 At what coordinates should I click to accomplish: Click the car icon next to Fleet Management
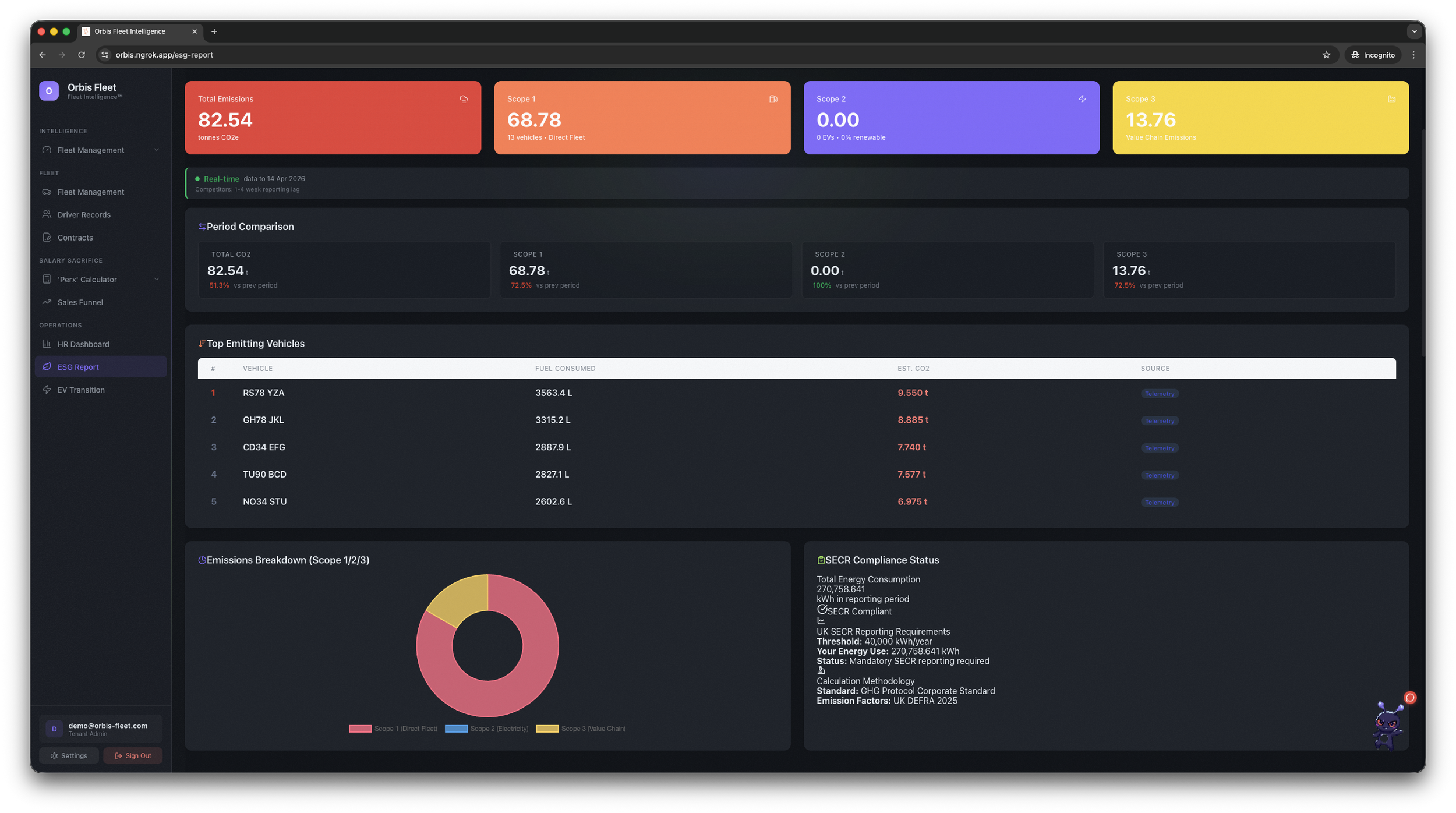click(x=47, y=192)
